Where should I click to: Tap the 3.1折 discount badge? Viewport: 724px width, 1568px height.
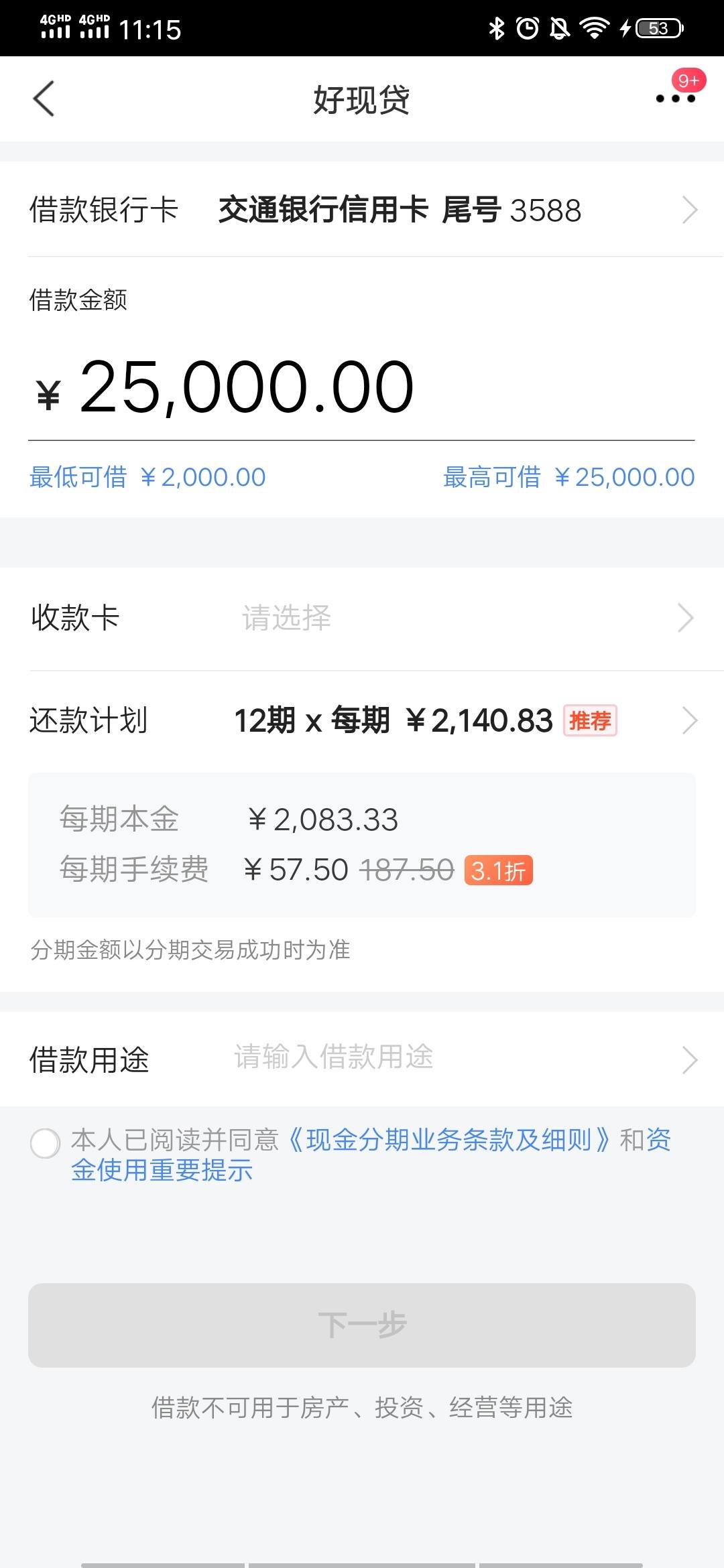[498, 870]
